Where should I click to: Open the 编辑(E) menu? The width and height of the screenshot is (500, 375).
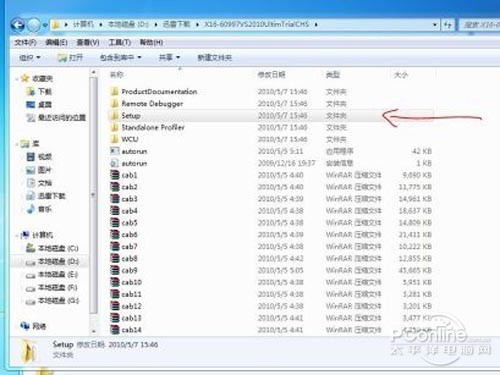click(x=56, y=42)
